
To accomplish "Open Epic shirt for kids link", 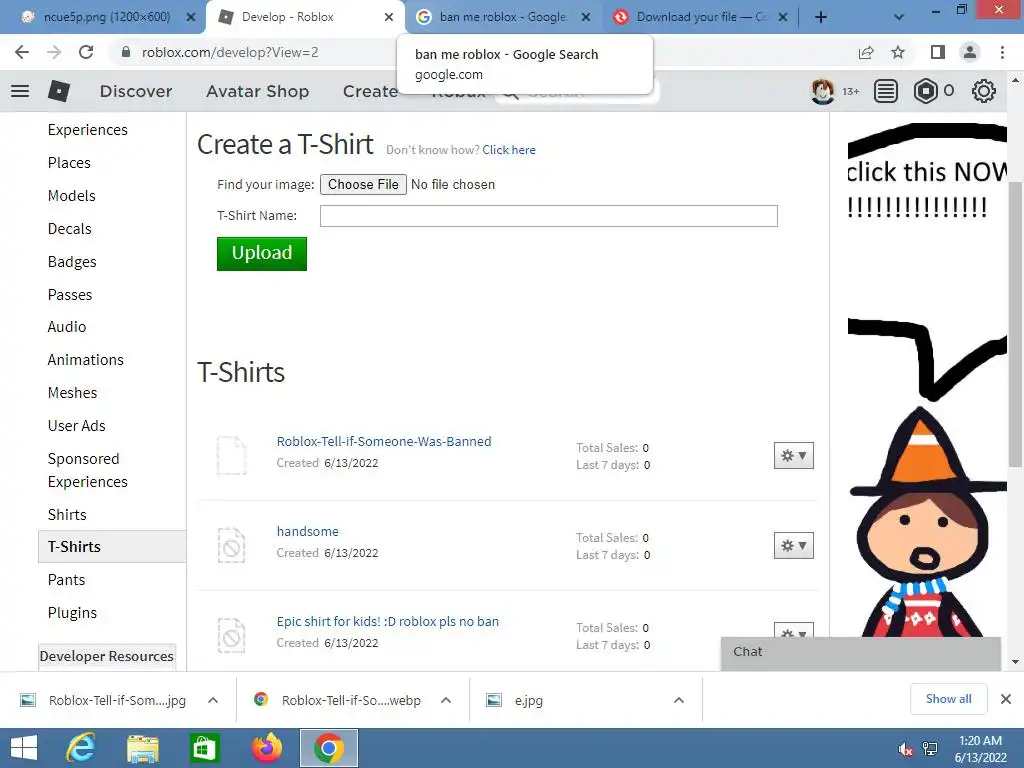I will (388, 621).
